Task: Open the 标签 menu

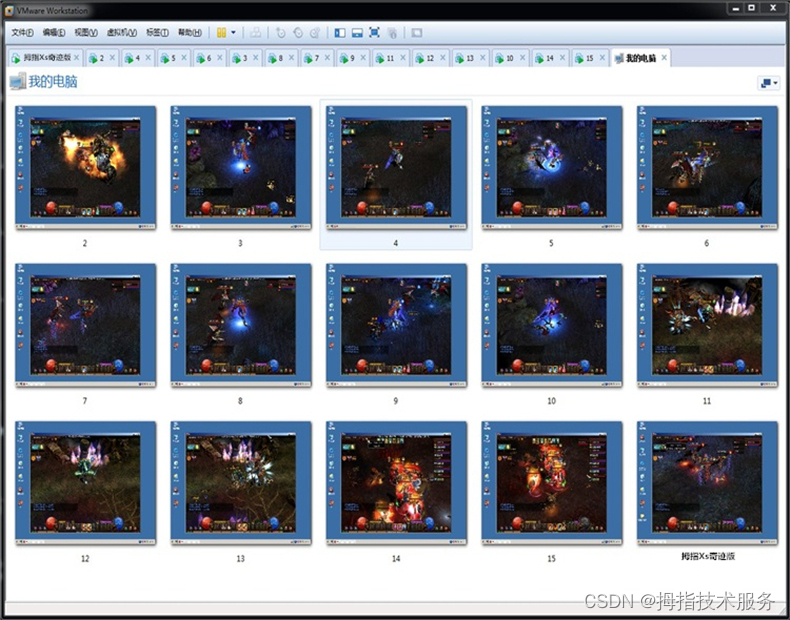Action: point(157,33)
